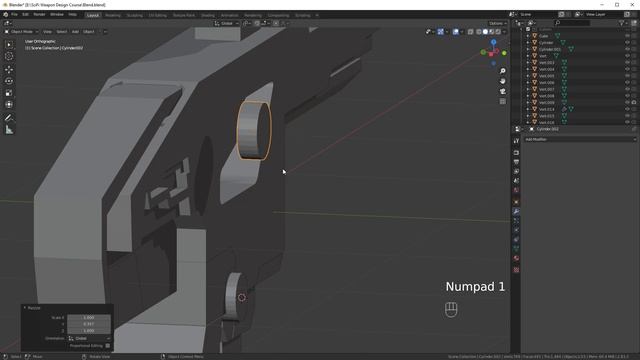Switch to solid viewport shading

485,31
